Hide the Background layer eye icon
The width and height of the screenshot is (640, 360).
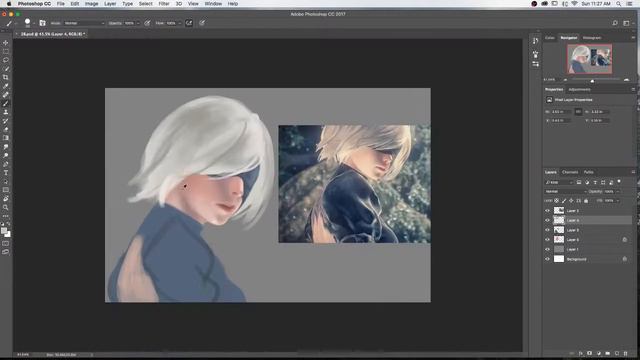[547, 259]
